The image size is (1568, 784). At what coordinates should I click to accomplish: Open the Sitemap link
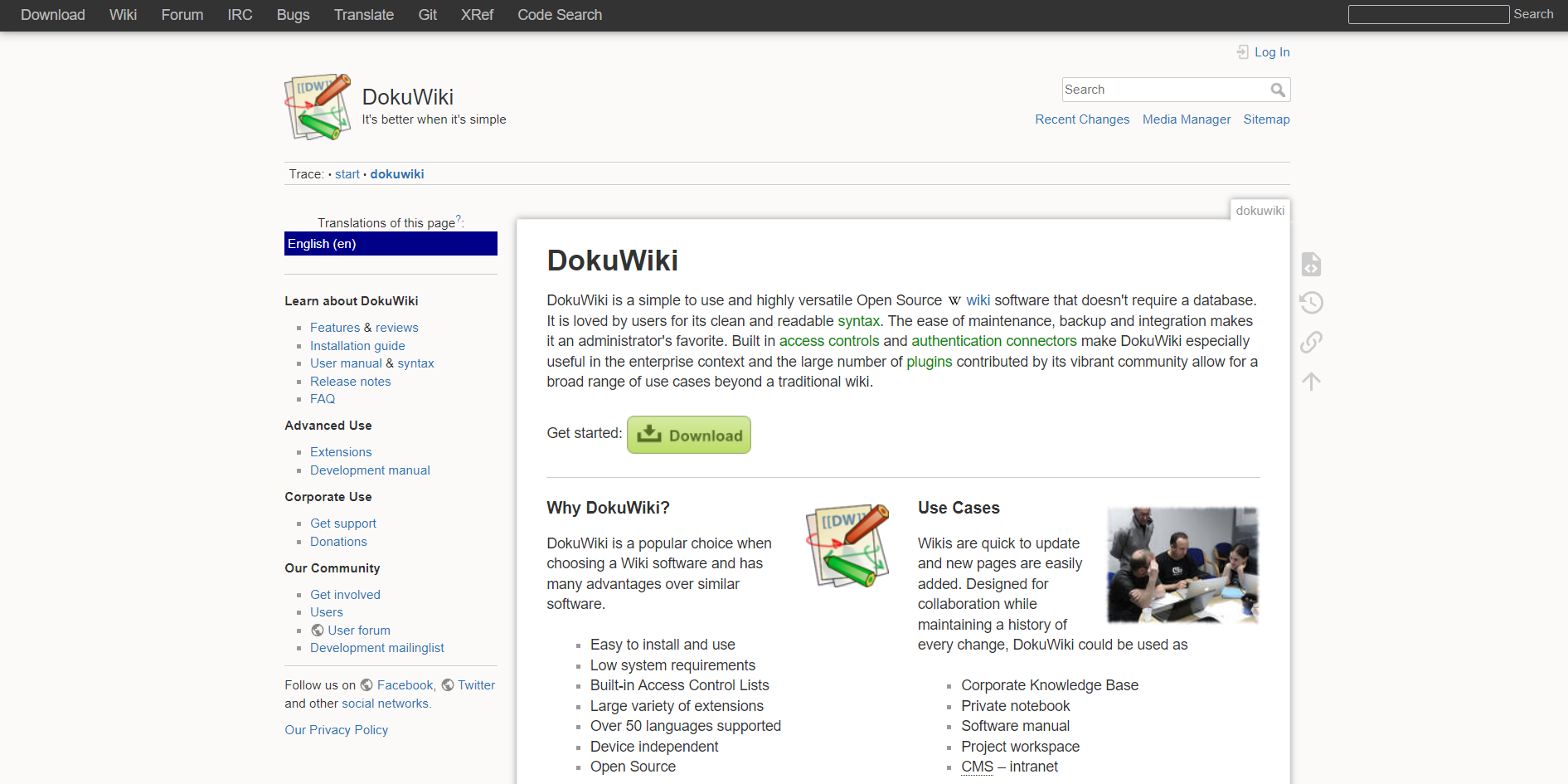(x=1267, y=119)
